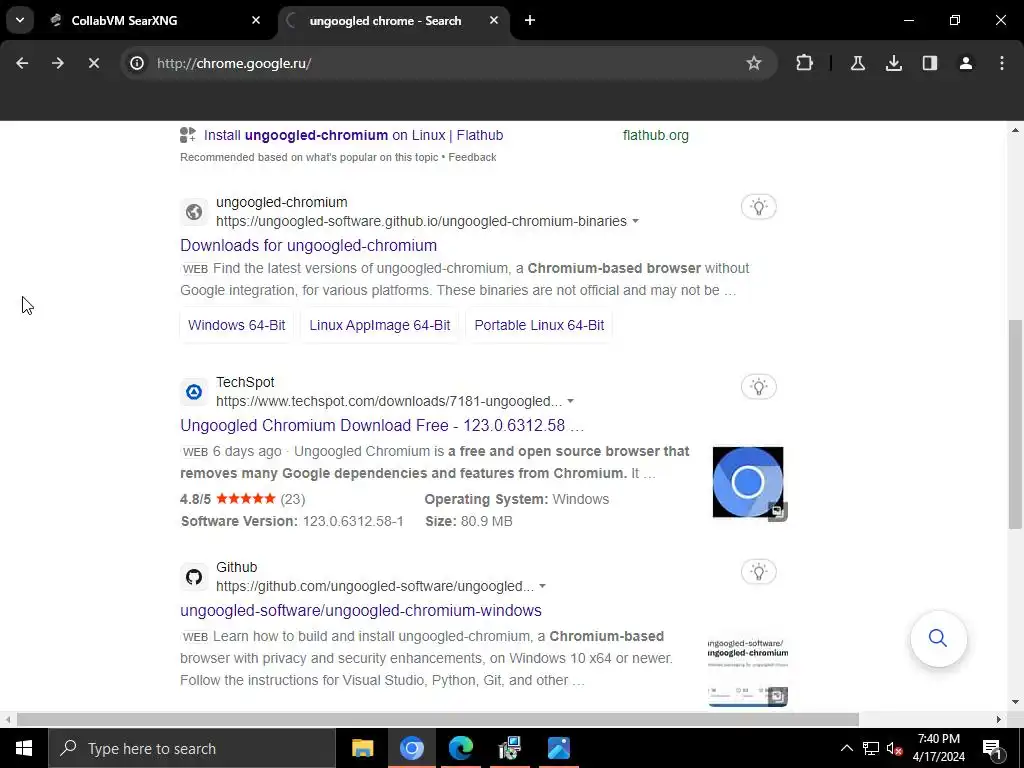Open Chrome three-dot menu
This screenshot has height=768, width=1024.
[x=1002, y=63]
